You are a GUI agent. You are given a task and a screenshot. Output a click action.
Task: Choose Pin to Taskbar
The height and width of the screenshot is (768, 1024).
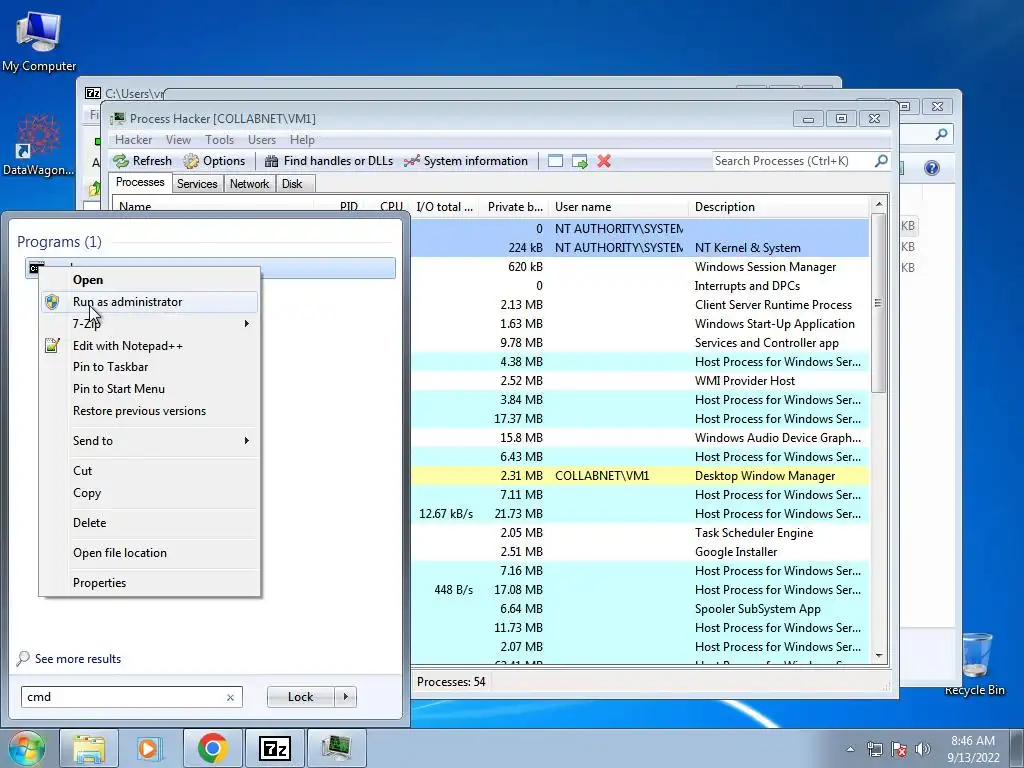coord(150,367)
